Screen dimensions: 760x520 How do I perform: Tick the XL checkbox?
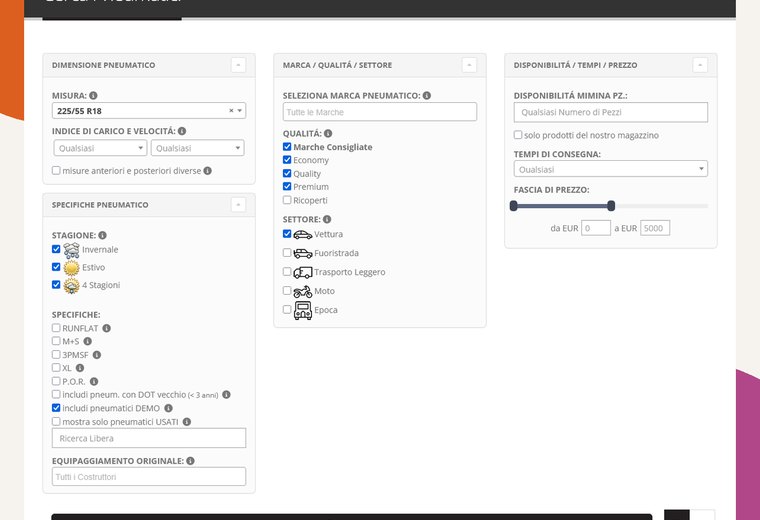(x=56, y=368)
